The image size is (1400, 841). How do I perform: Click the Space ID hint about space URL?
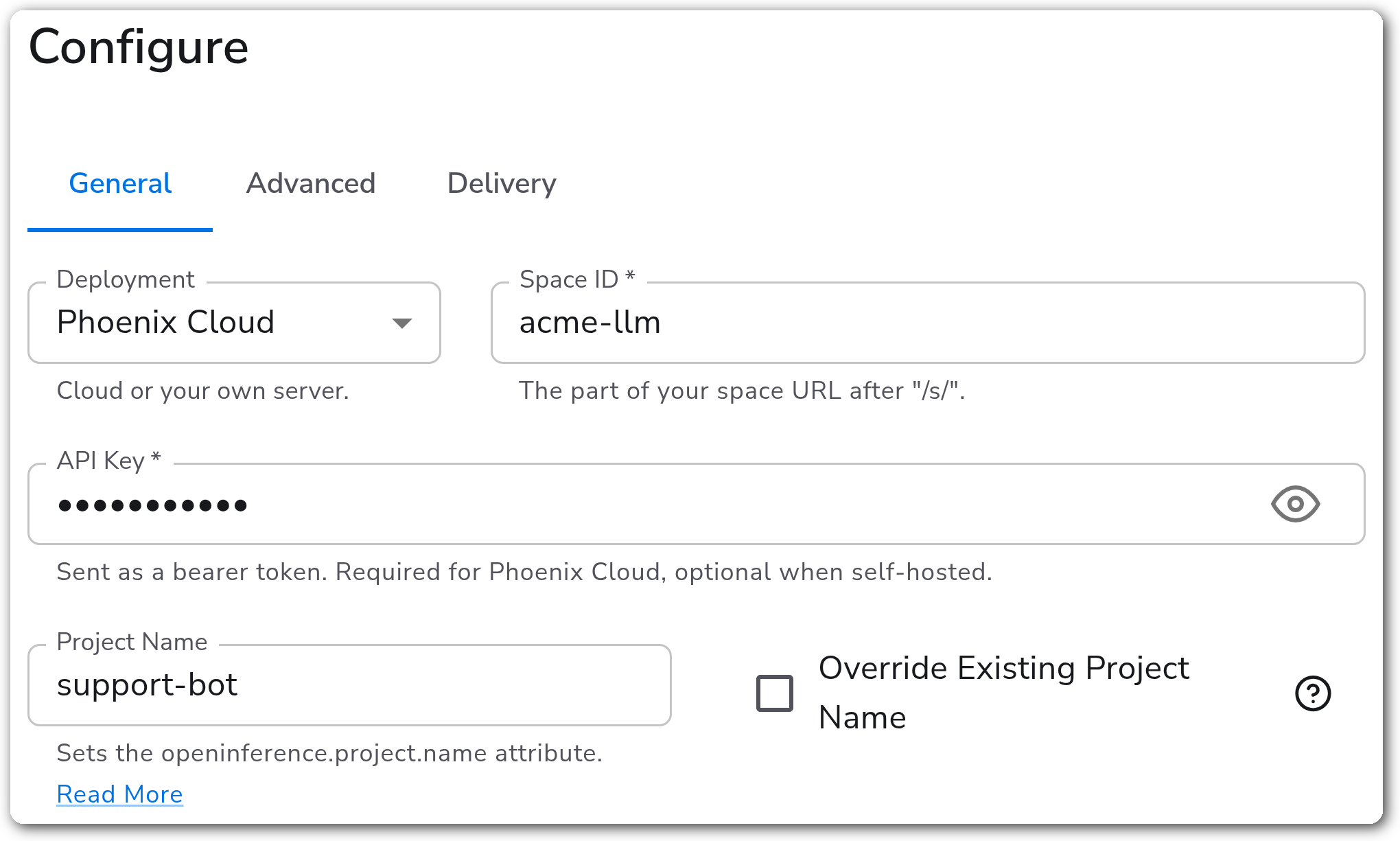[742, 391]
